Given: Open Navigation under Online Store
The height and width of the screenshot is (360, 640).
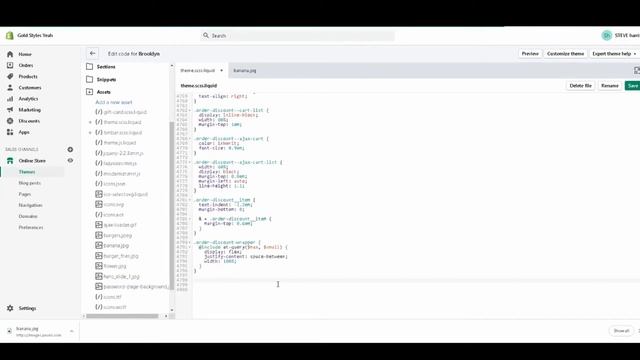Looking at the screenshot, I should [30, 205].
